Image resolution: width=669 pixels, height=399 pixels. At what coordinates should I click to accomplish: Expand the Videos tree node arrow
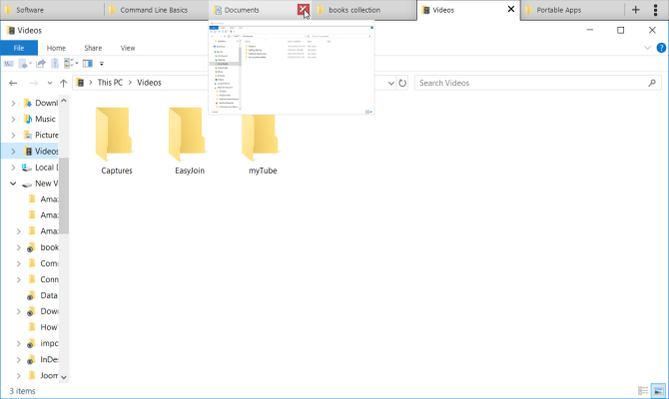[13, 151]
